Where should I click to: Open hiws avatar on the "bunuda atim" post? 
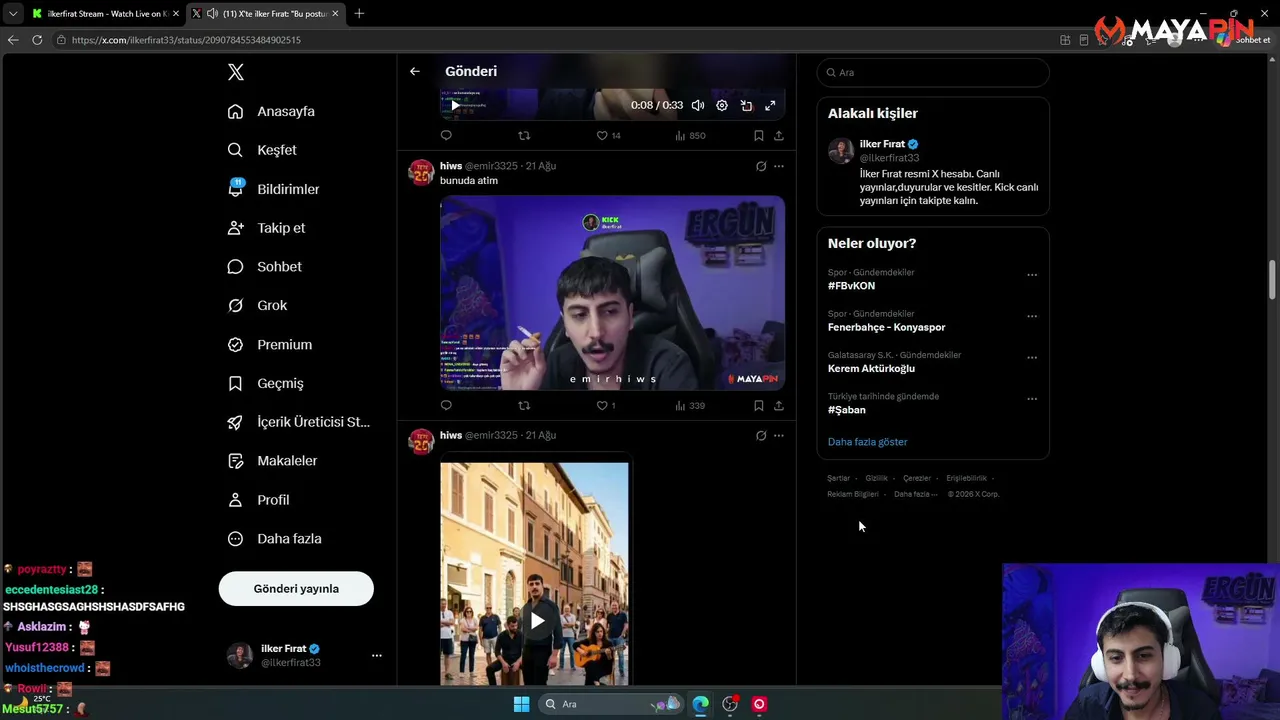point(421,171)
